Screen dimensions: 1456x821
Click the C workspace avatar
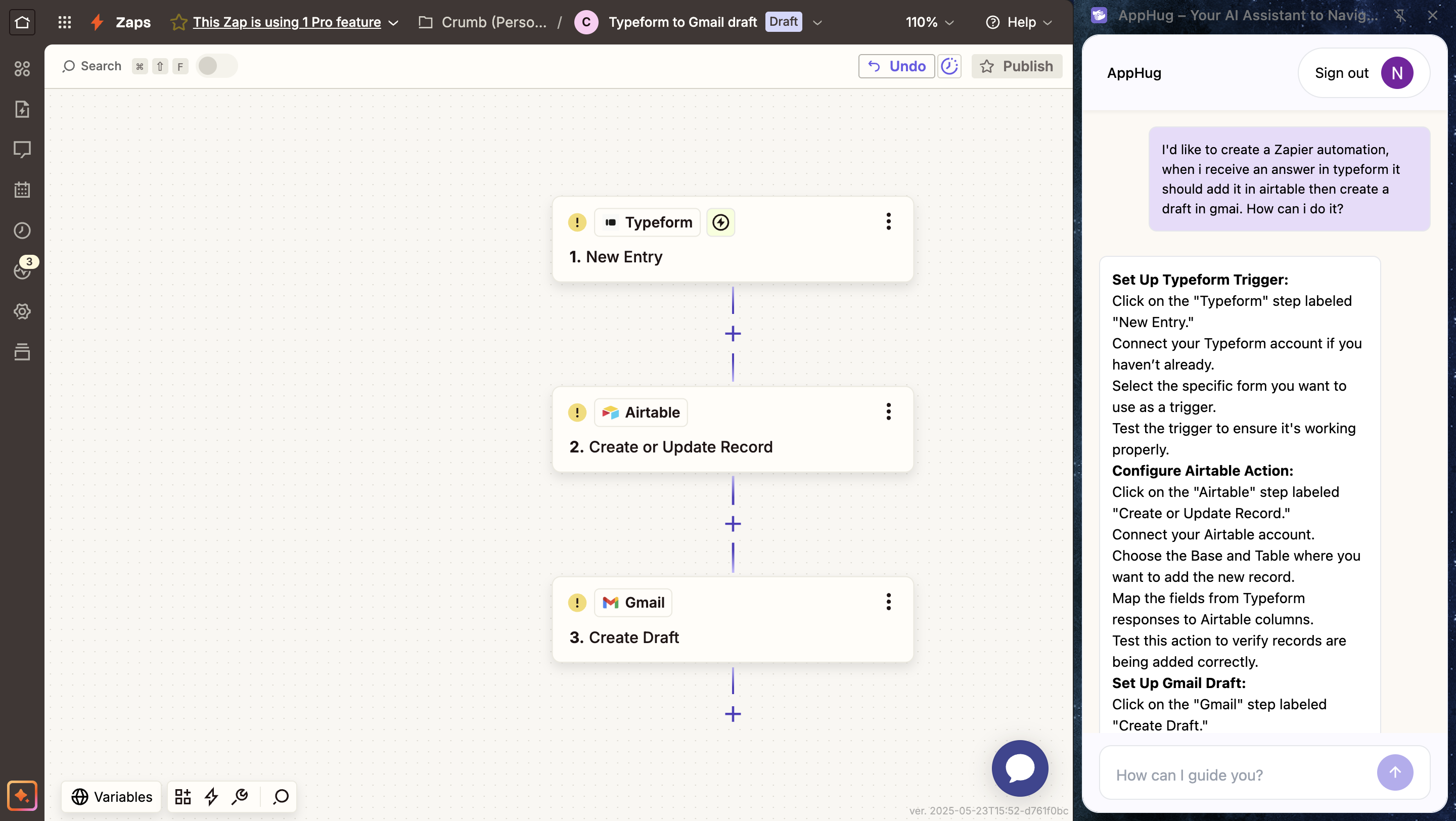(x=586, y=22)
